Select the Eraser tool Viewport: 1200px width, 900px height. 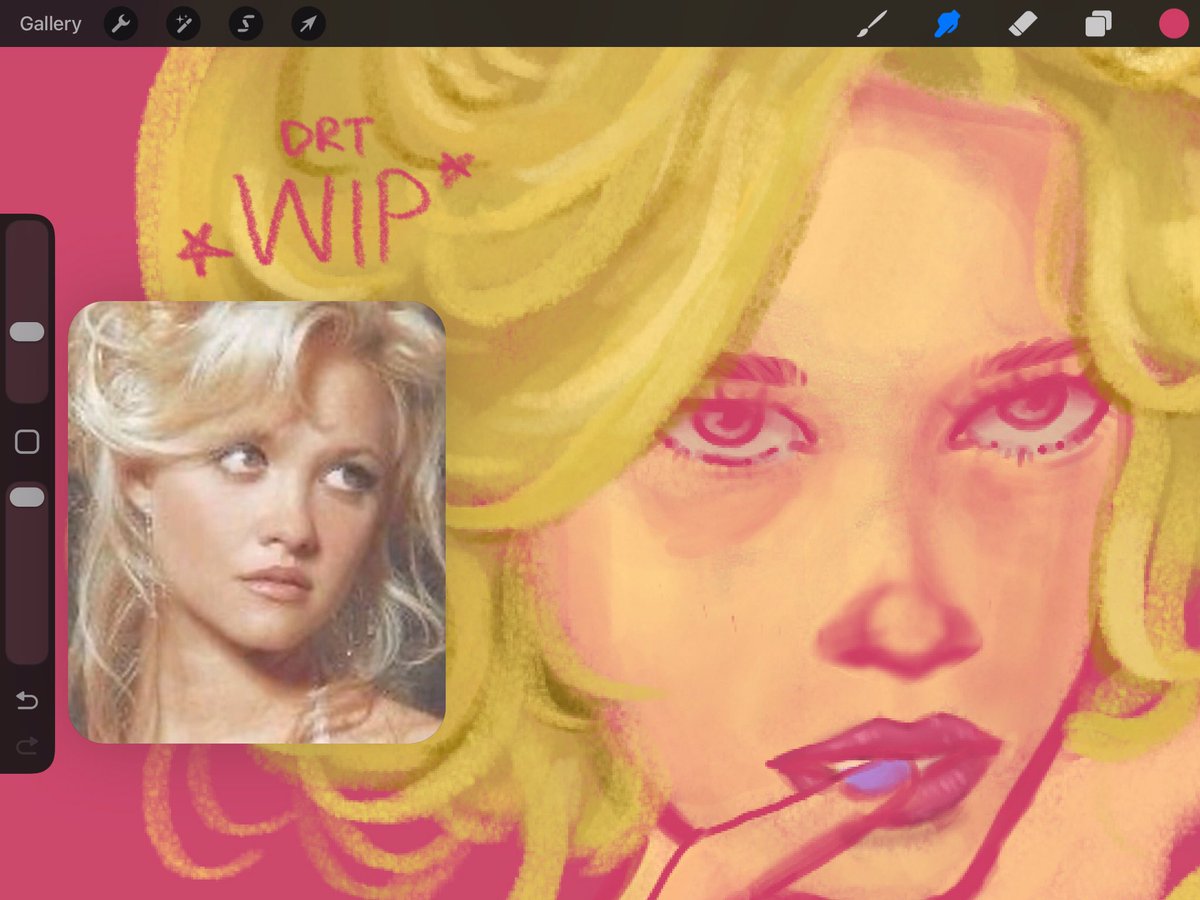(1023, 24)
